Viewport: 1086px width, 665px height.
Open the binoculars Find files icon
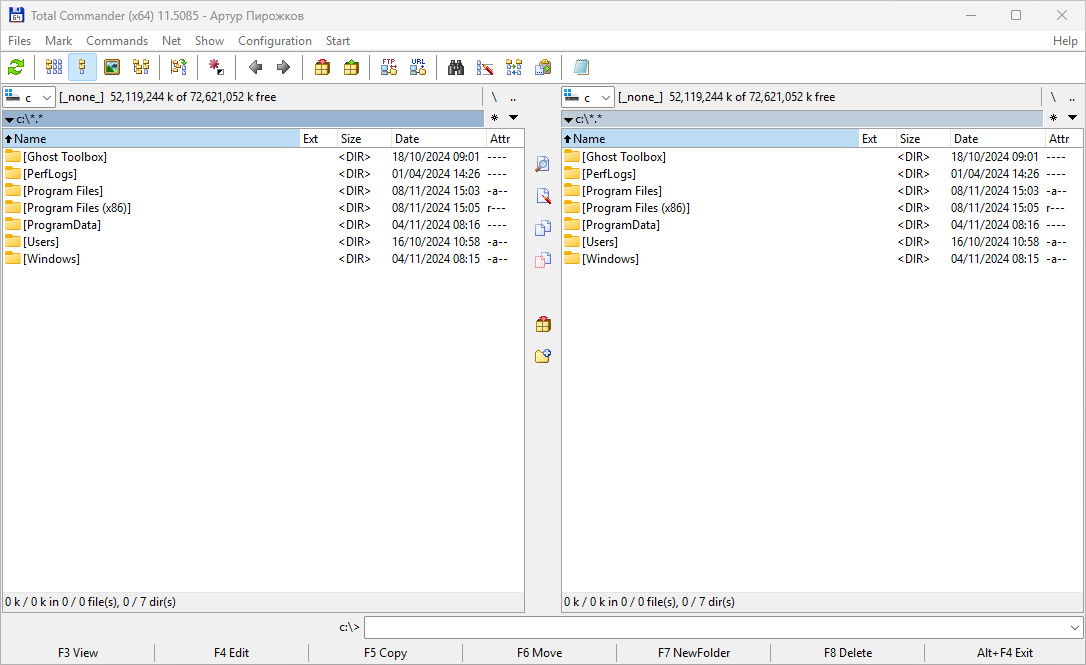[455, 67]
